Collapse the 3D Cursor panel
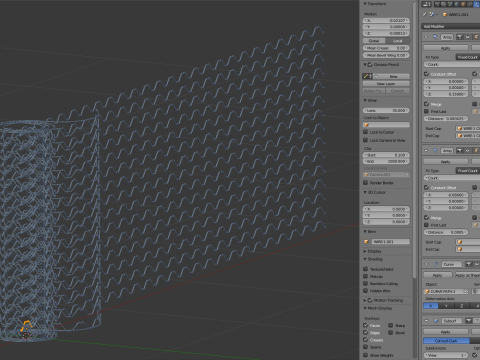 tap(365, 192)
